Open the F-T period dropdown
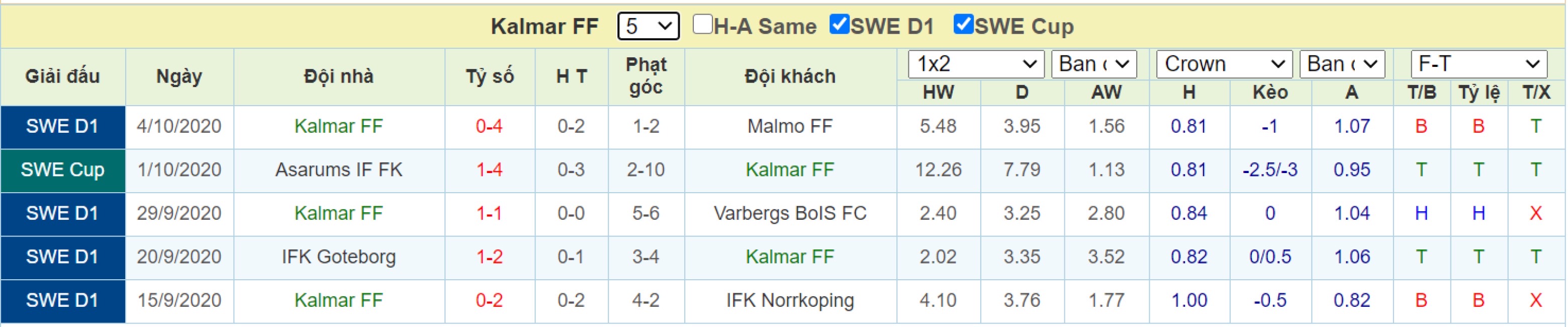This screenshot has width=1568, height=327. 1479,64
